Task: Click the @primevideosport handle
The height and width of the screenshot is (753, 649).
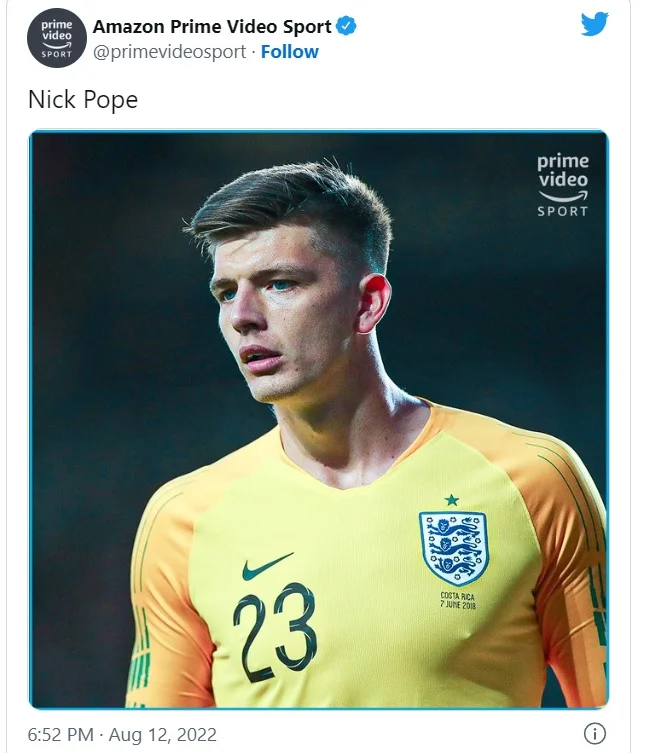Action: 169,52
